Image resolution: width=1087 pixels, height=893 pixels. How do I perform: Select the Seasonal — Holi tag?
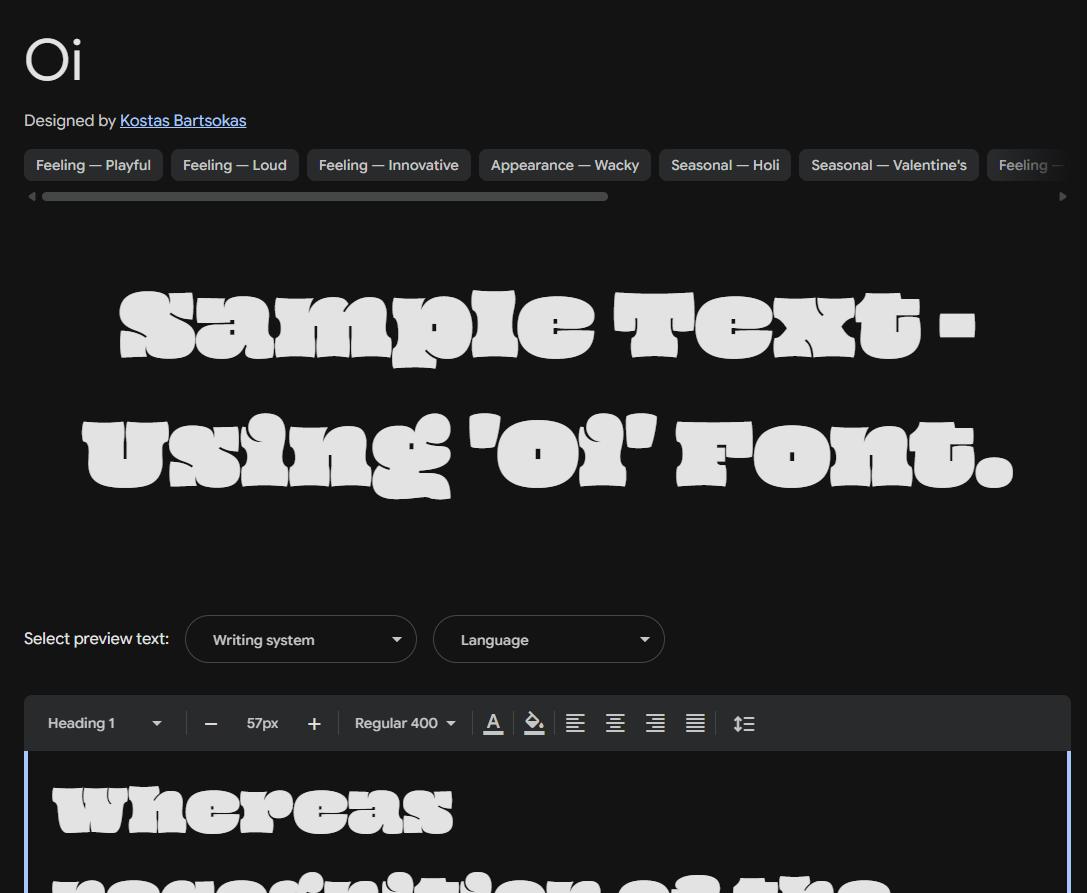[x=725, y=165]
